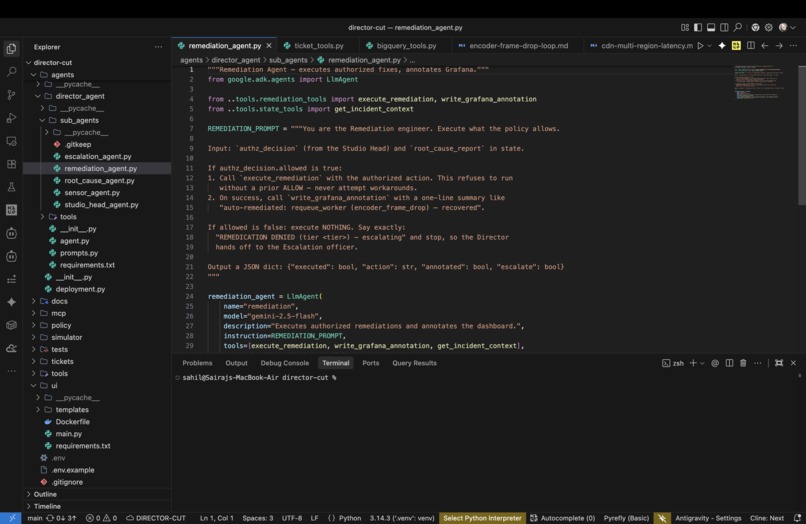Screen dimensions: 806x524
Task: Expand the policy folder
Action: tap(33, 326)
